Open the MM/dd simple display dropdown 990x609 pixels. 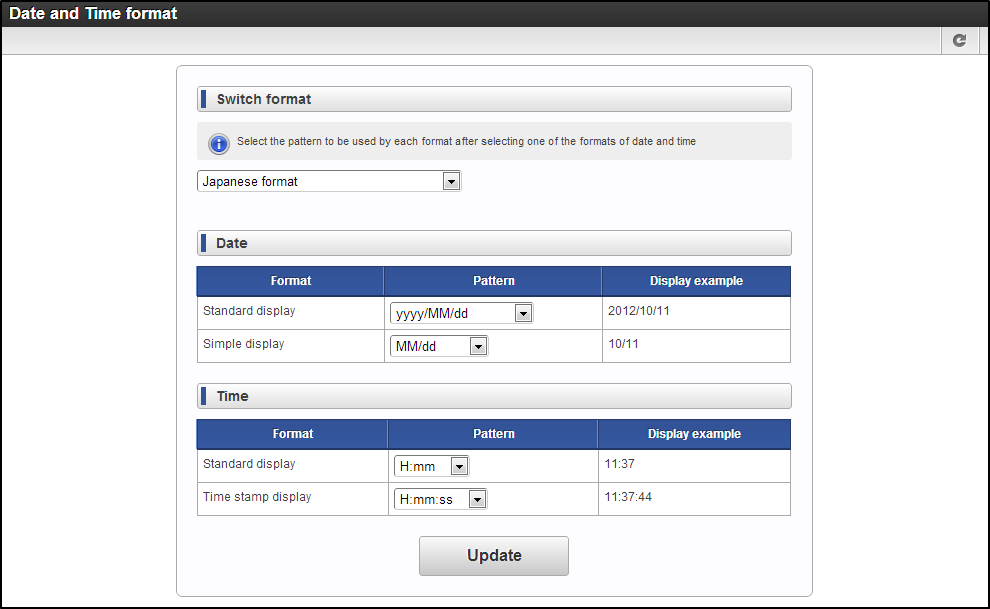(439, 346)
